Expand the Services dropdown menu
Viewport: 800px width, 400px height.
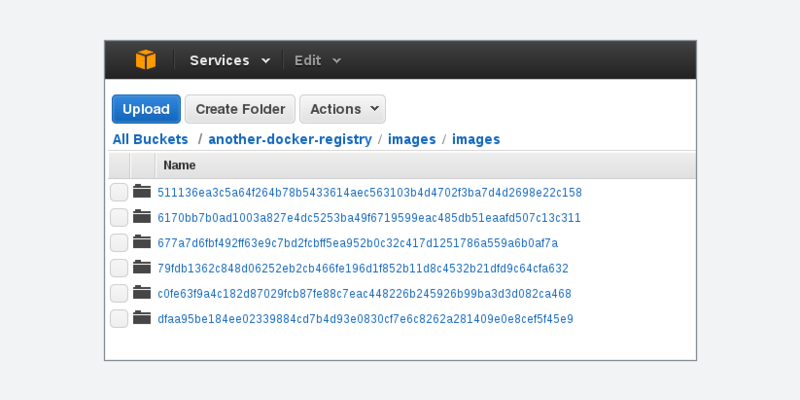[x=230, y=60]
